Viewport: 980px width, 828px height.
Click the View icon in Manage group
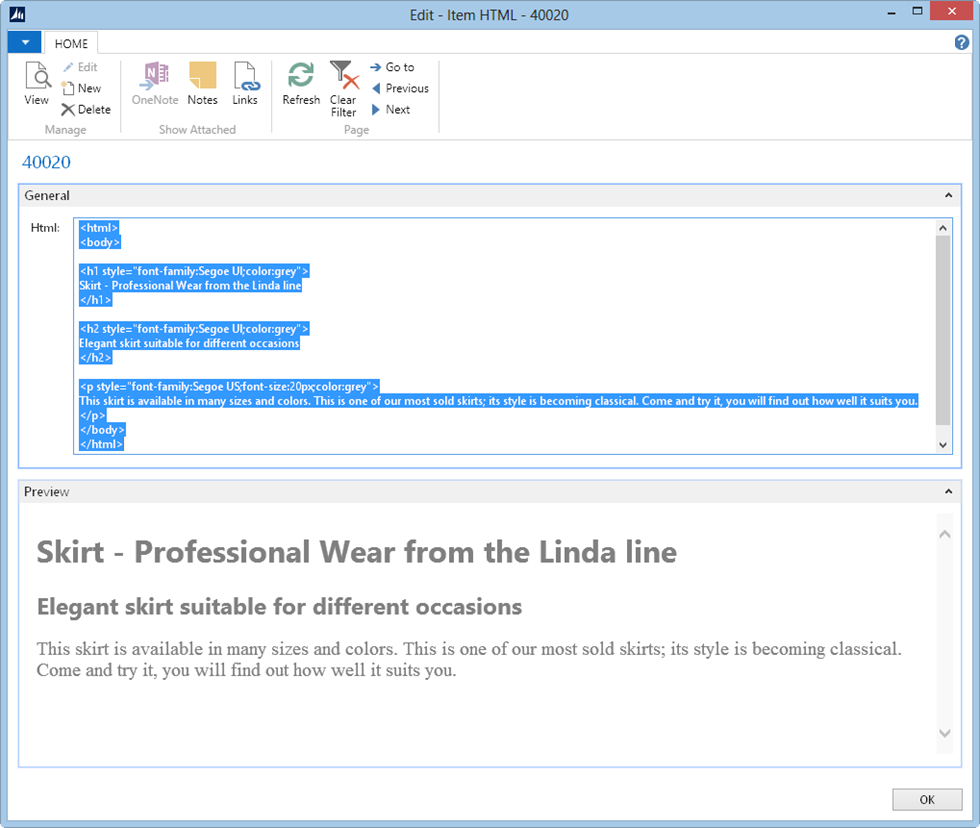pyautogui.click(x=37, y=84)
